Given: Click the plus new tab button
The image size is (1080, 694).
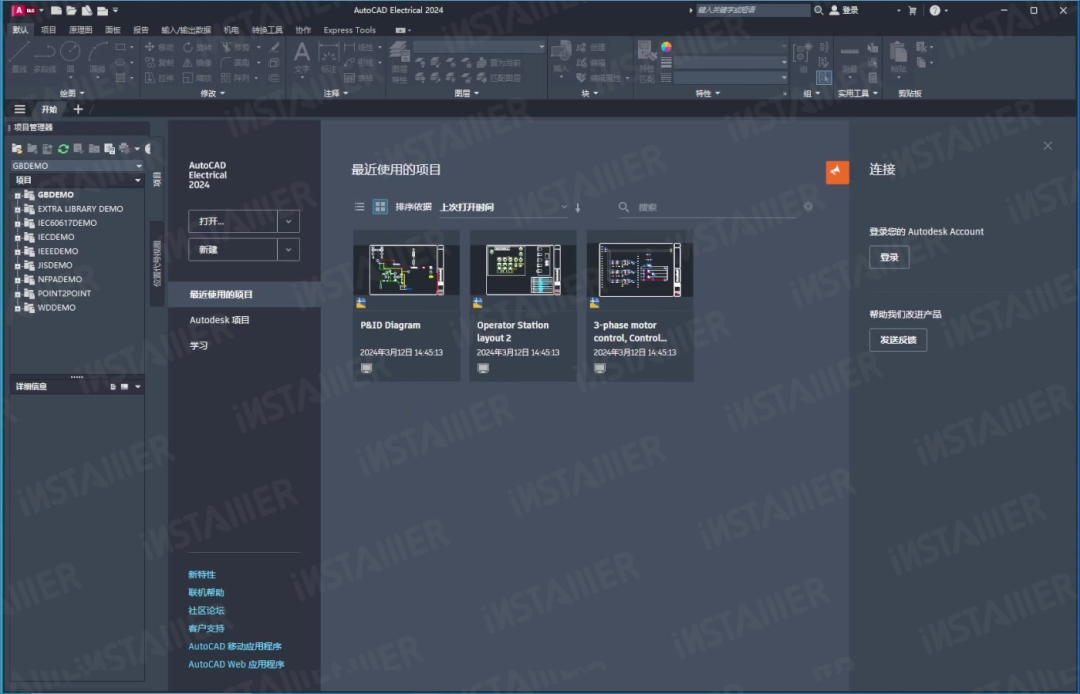Looking at the screenshot, I should coord(78,109).
